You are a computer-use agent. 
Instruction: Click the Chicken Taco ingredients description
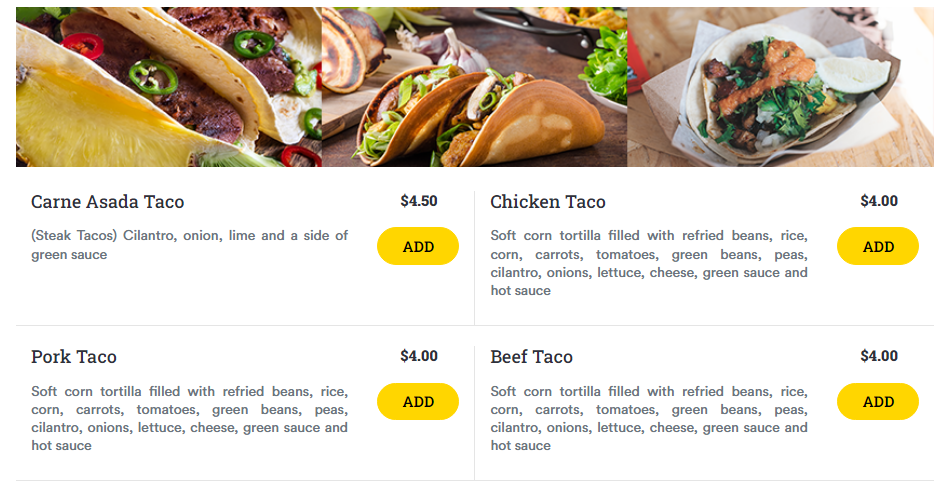point(648,263)
